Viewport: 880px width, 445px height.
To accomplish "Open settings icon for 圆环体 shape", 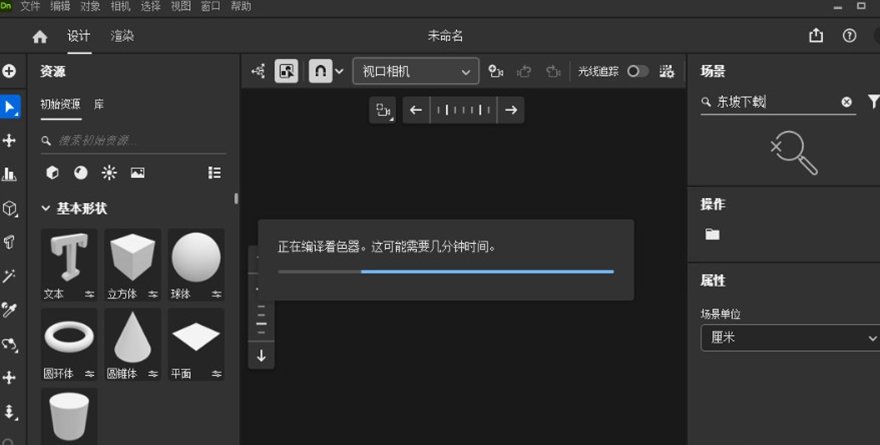I will pos(90,374).
